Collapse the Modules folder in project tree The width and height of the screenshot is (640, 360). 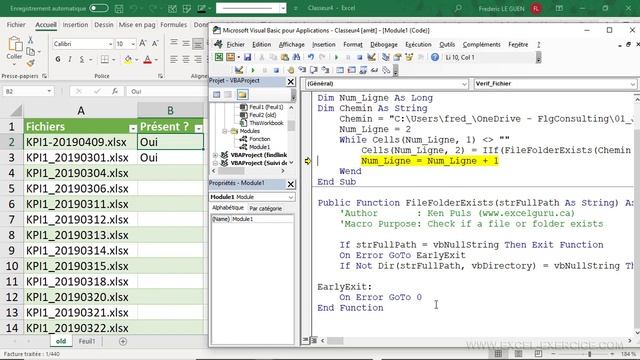point(224,131)
